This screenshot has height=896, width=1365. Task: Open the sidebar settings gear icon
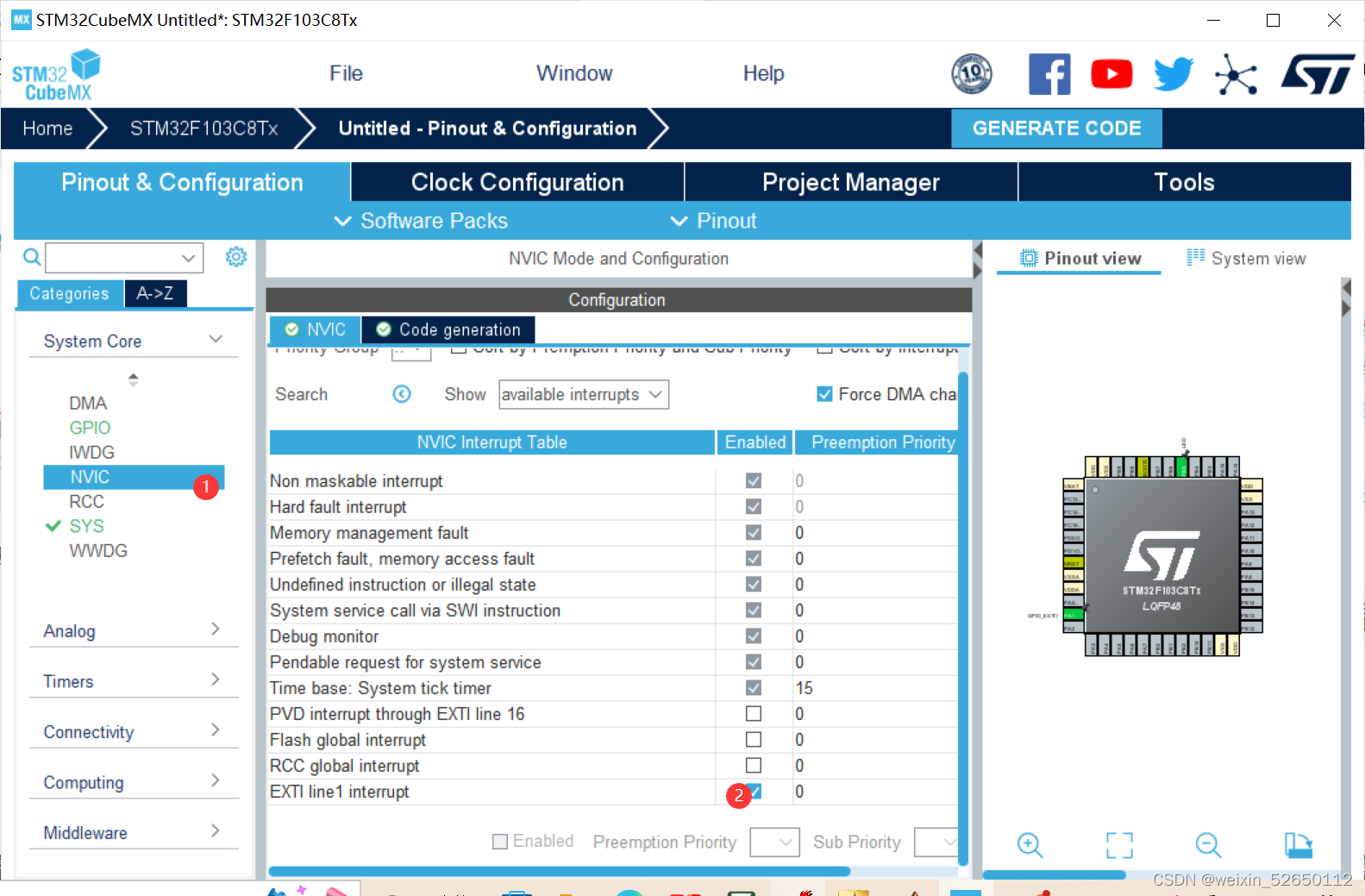click(235, 257)
